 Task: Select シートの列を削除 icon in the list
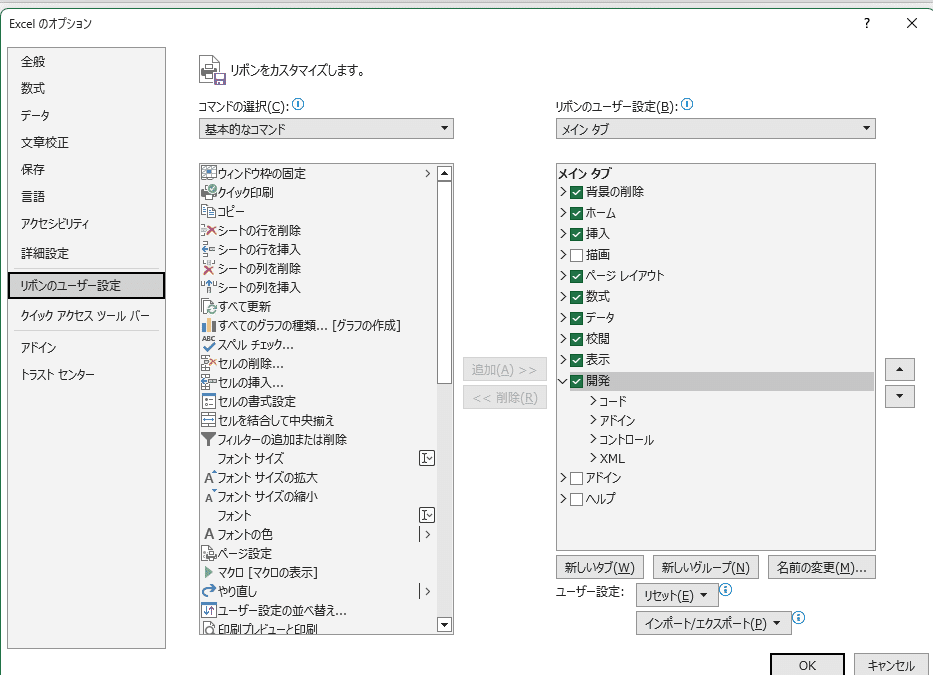[208, 268]
